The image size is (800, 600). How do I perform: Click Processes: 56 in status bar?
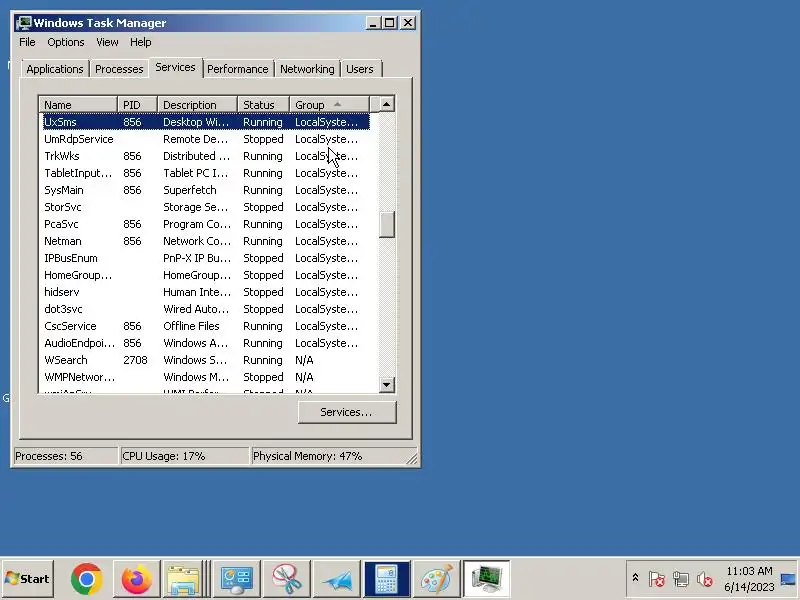tap(65, 456)
